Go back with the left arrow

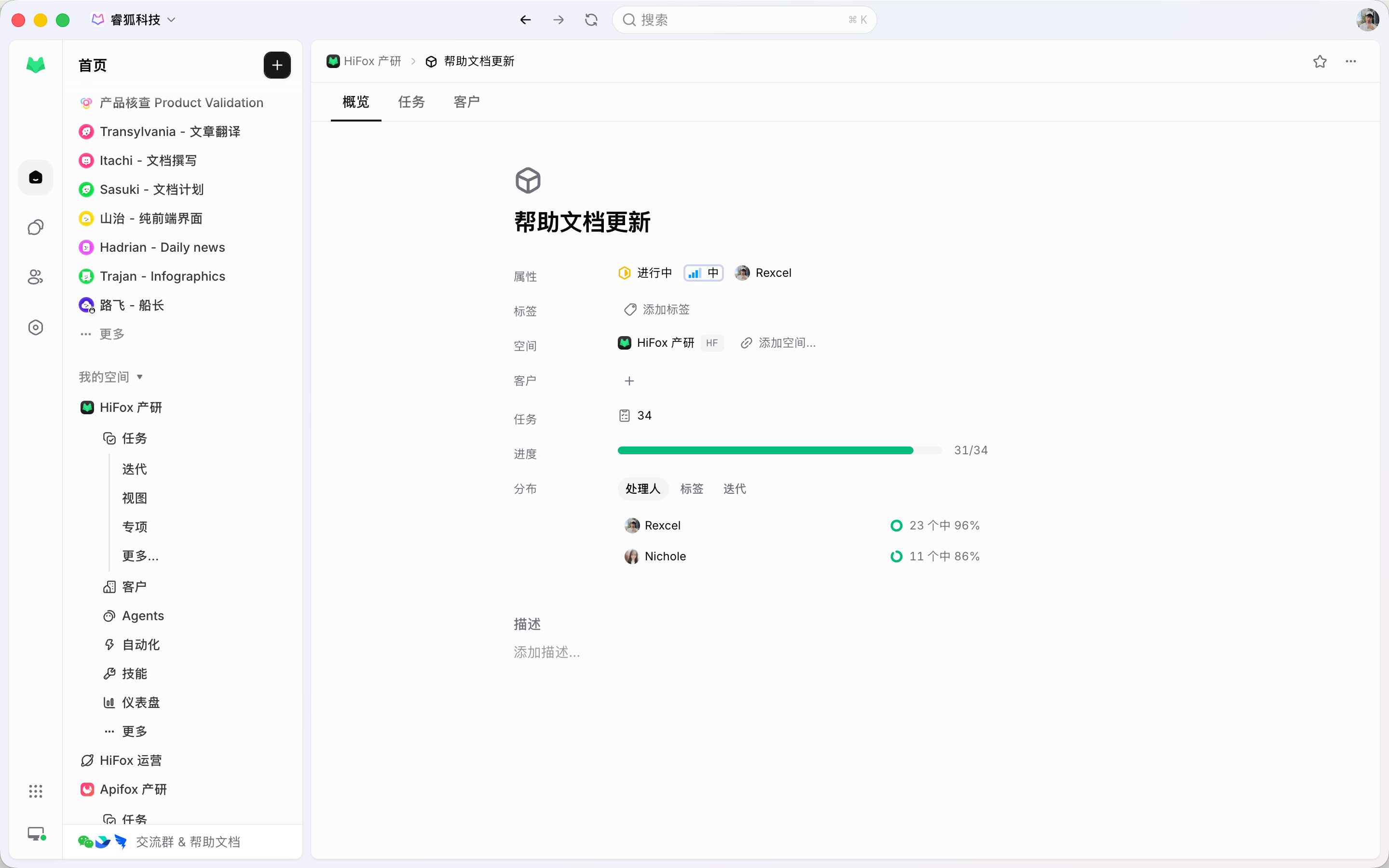click(525, 20)
